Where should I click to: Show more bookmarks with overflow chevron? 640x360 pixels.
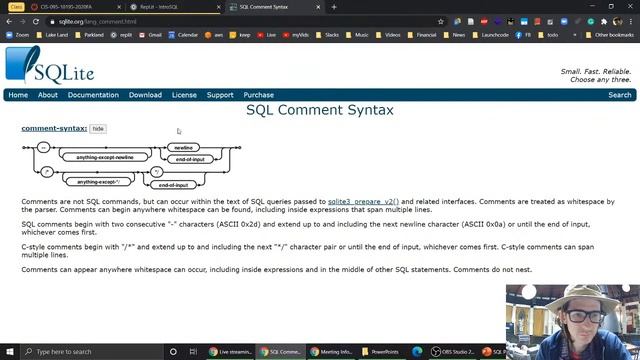(x=575, y=35)
